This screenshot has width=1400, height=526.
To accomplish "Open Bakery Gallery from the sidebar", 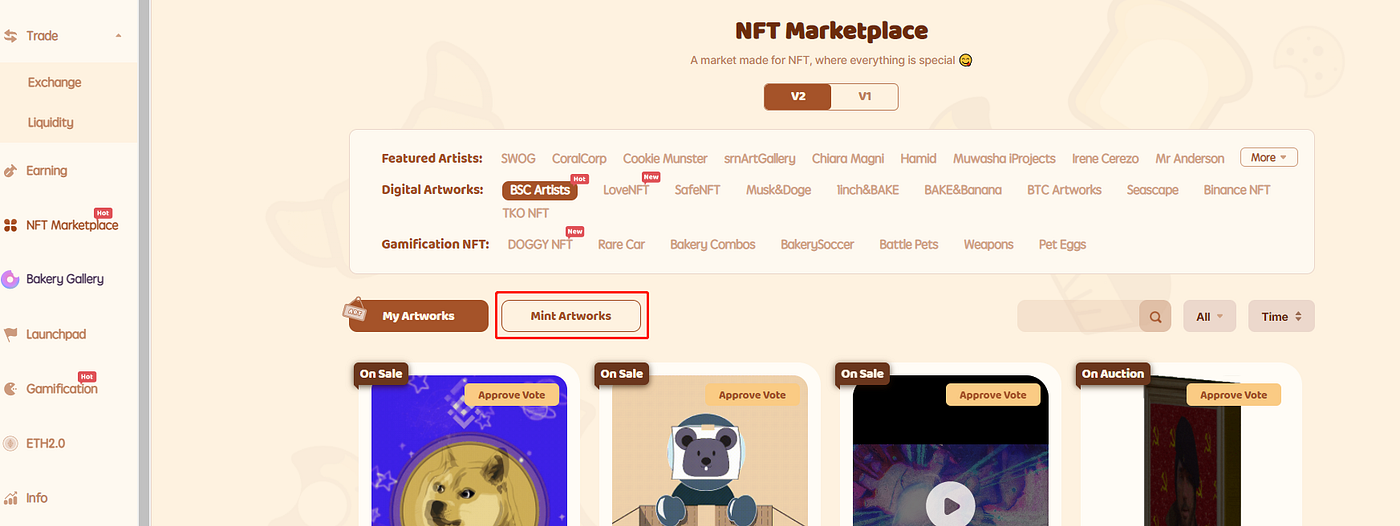I will [65, 279].
